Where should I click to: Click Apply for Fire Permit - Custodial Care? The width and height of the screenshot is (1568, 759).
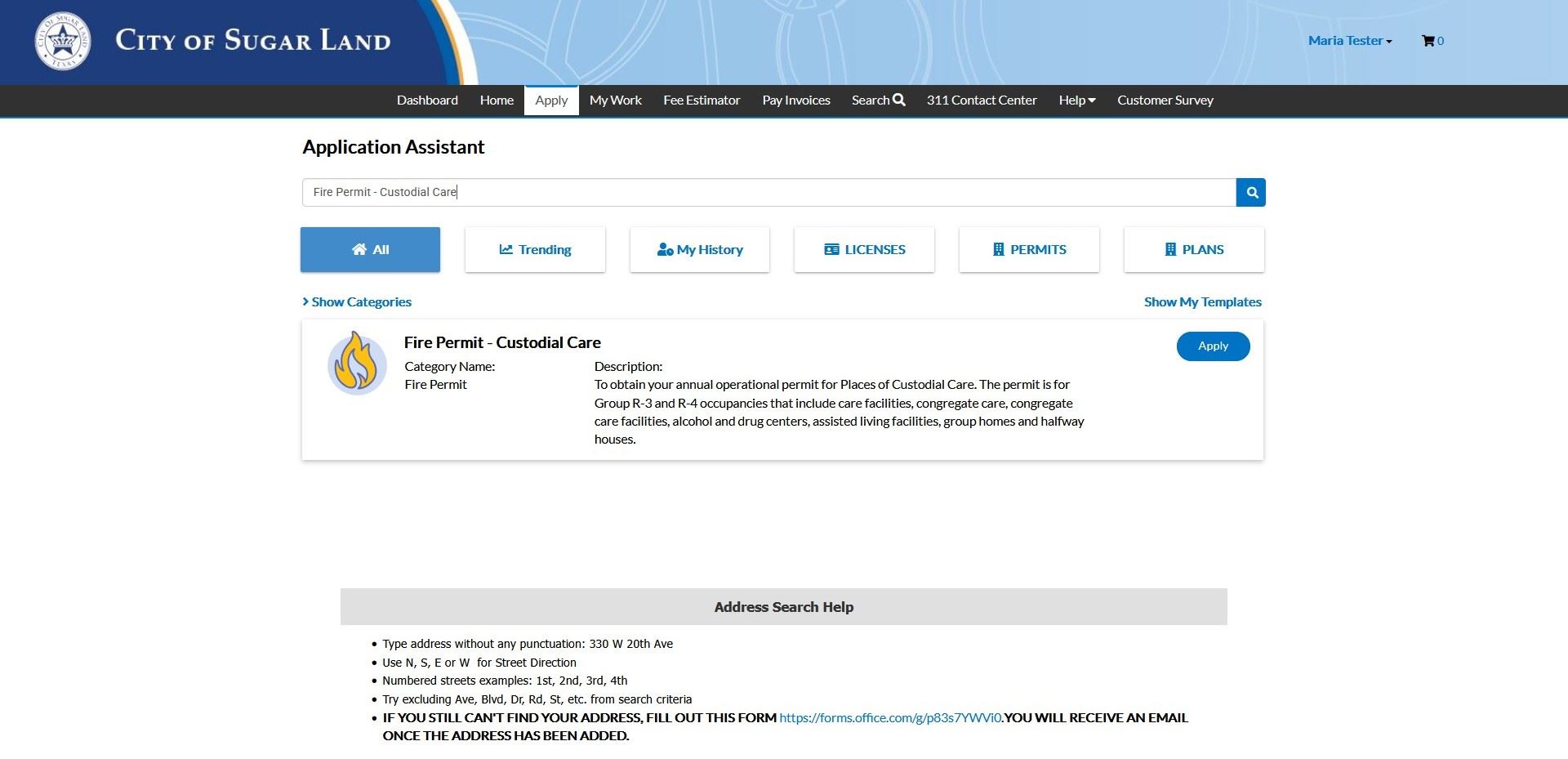(x=1213, y=346)
